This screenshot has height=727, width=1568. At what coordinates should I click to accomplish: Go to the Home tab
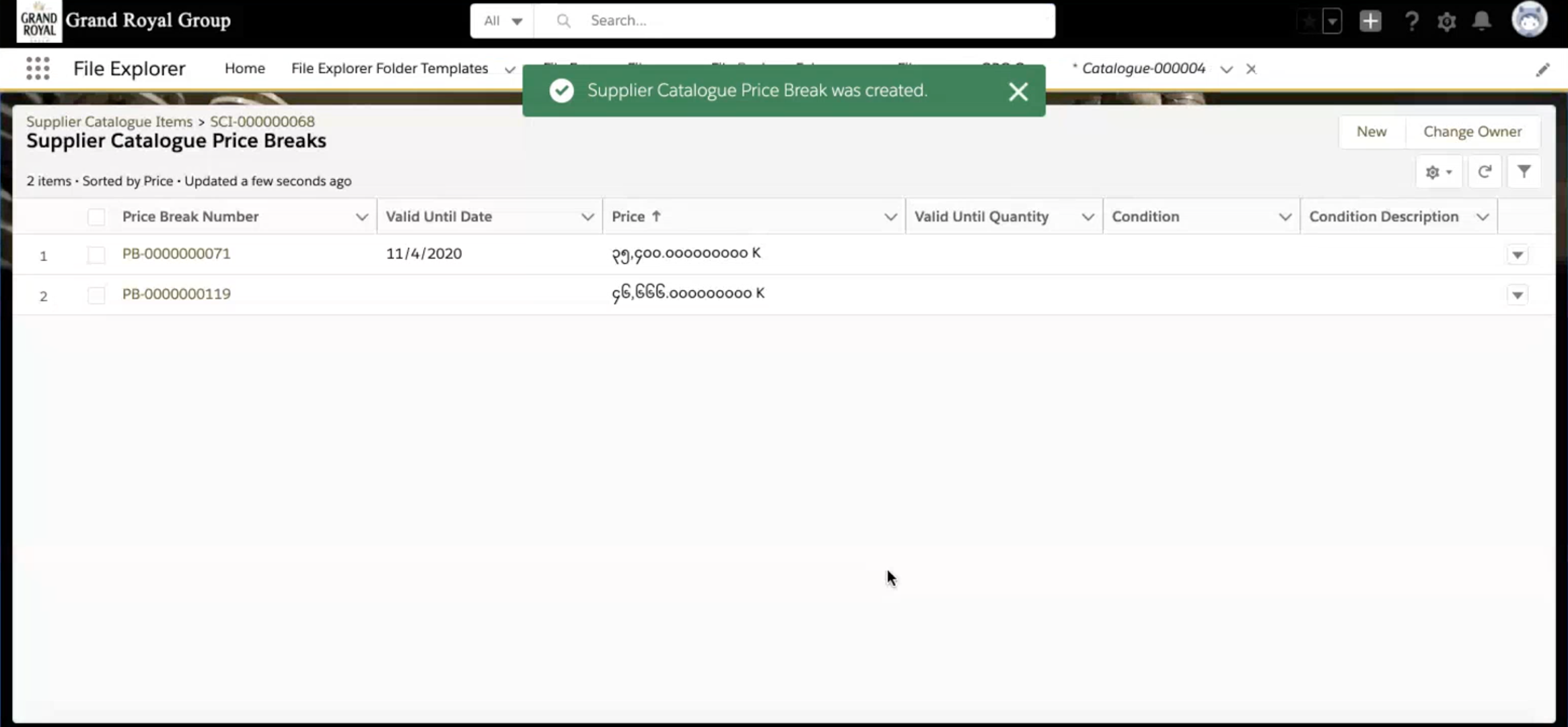244,69
